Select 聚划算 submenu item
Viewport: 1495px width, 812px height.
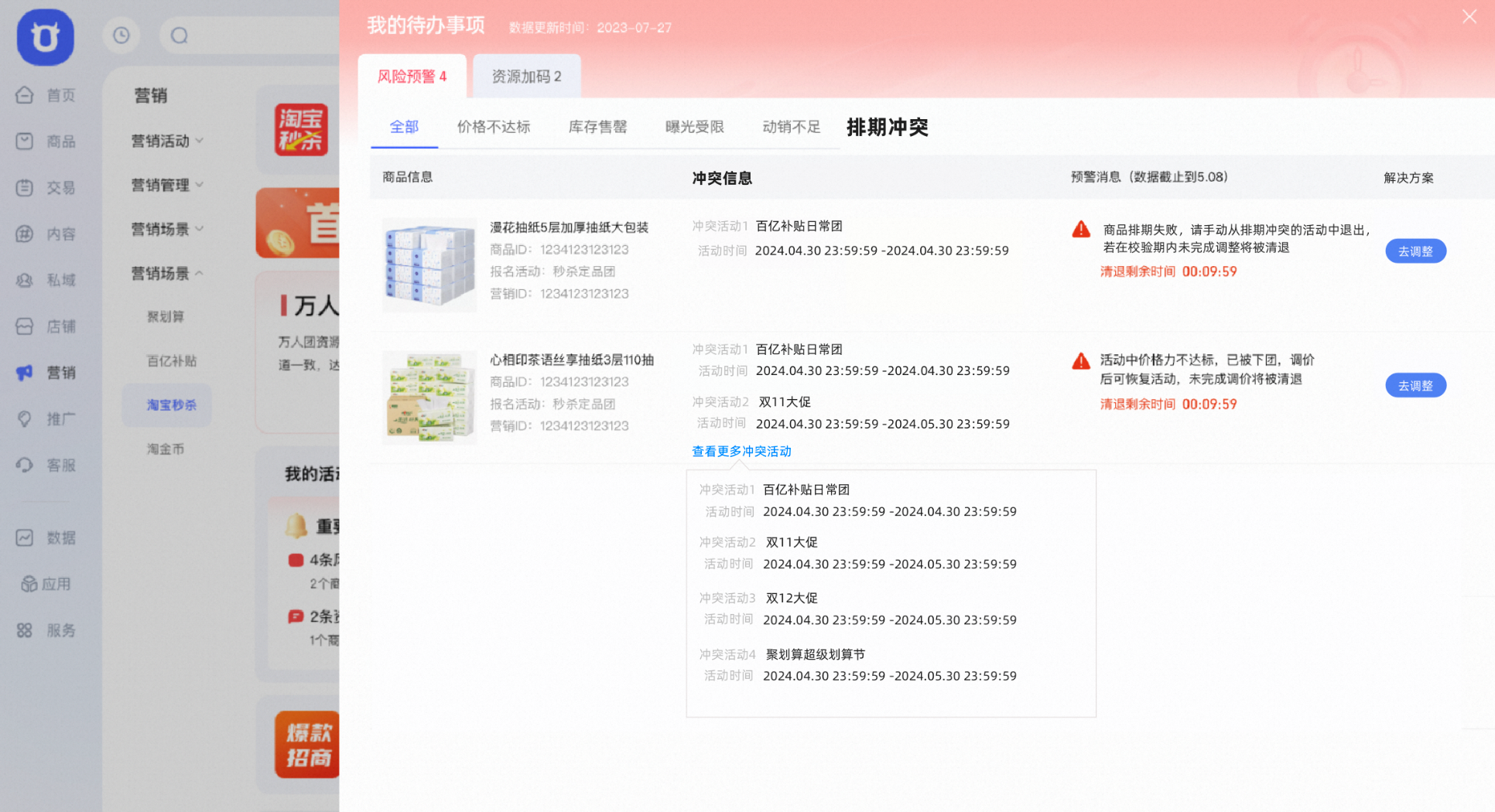[x=166, y=316]
